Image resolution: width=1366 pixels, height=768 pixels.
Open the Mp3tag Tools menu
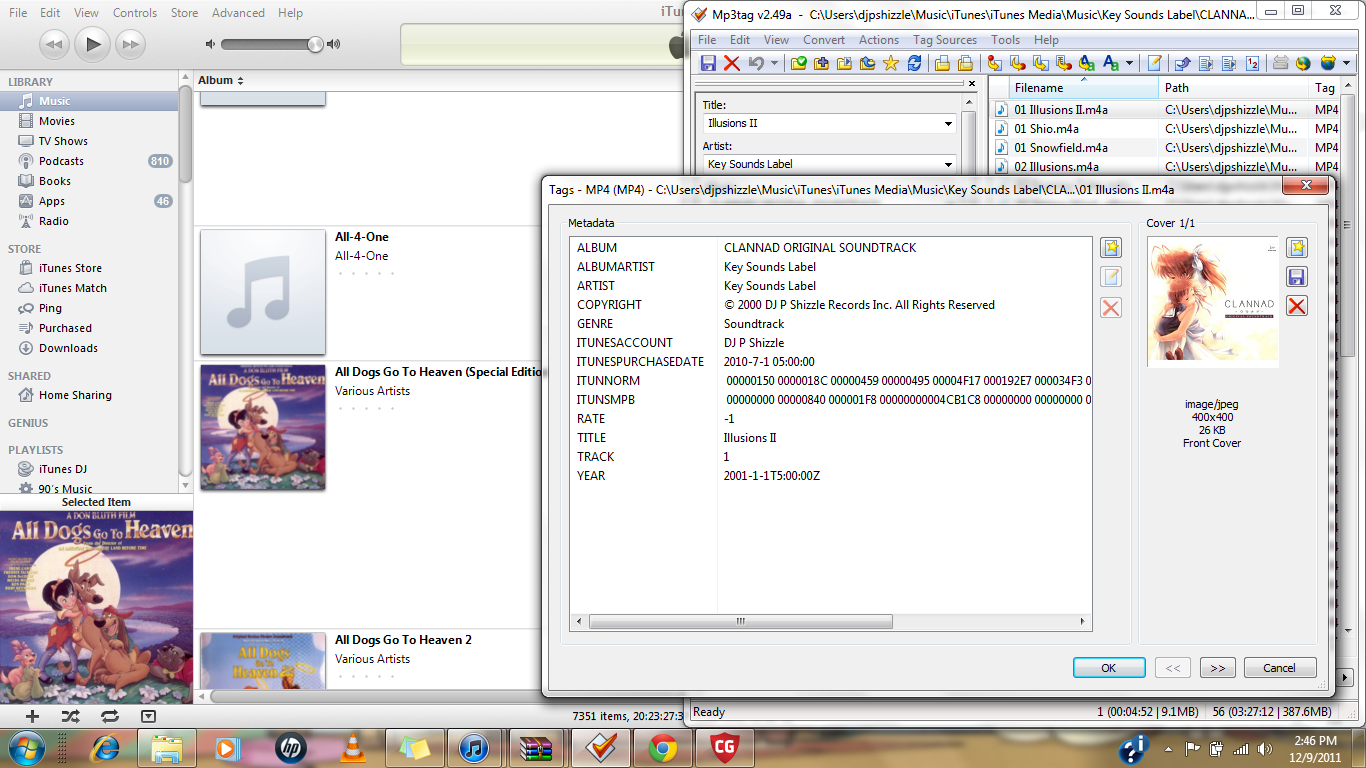tap(1006, 40)
